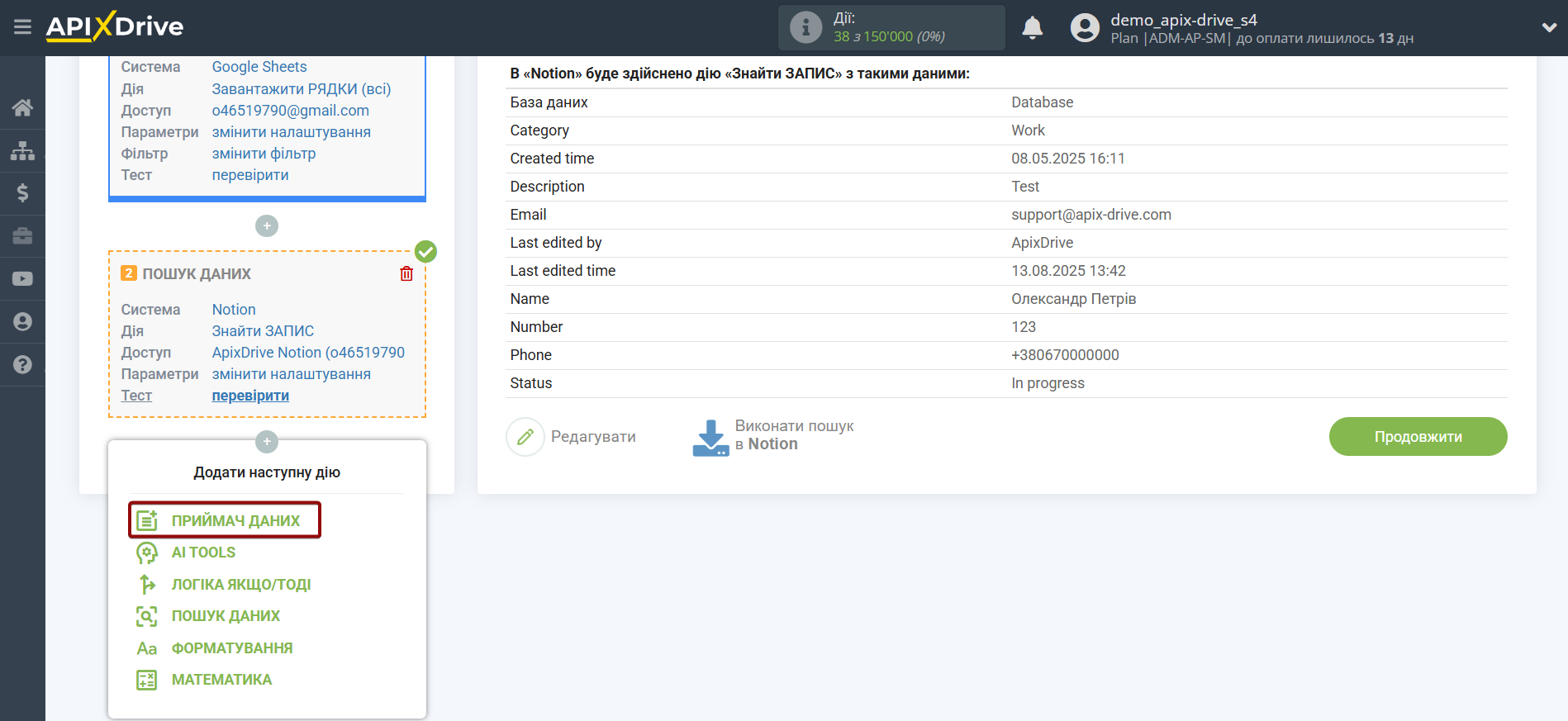Click змінити налаштування under Google Sheets
The image size is (1568, 721).
point(292,132)
